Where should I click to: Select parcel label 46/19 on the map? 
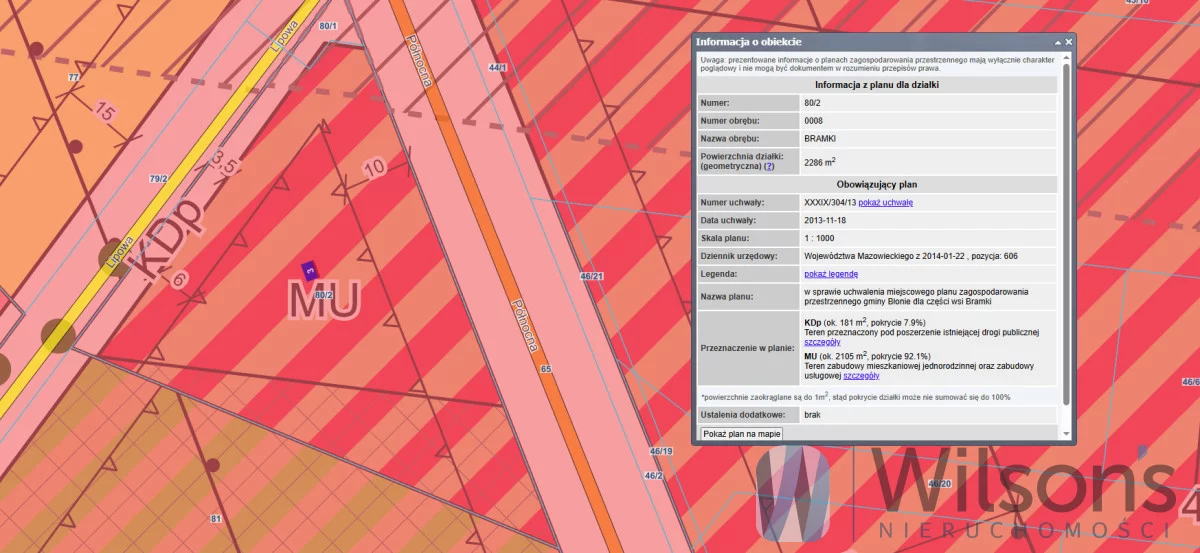pos(660,452)
